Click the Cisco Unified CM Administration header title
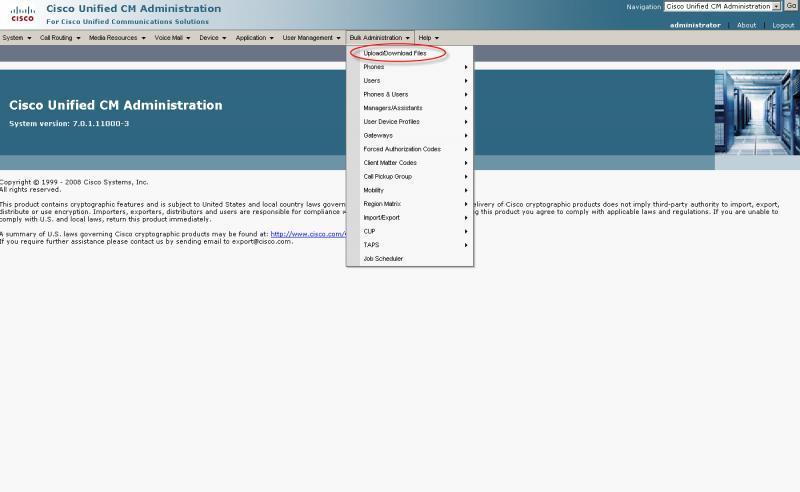The width and height of the screenshot is (800, 492). (134, 9)
